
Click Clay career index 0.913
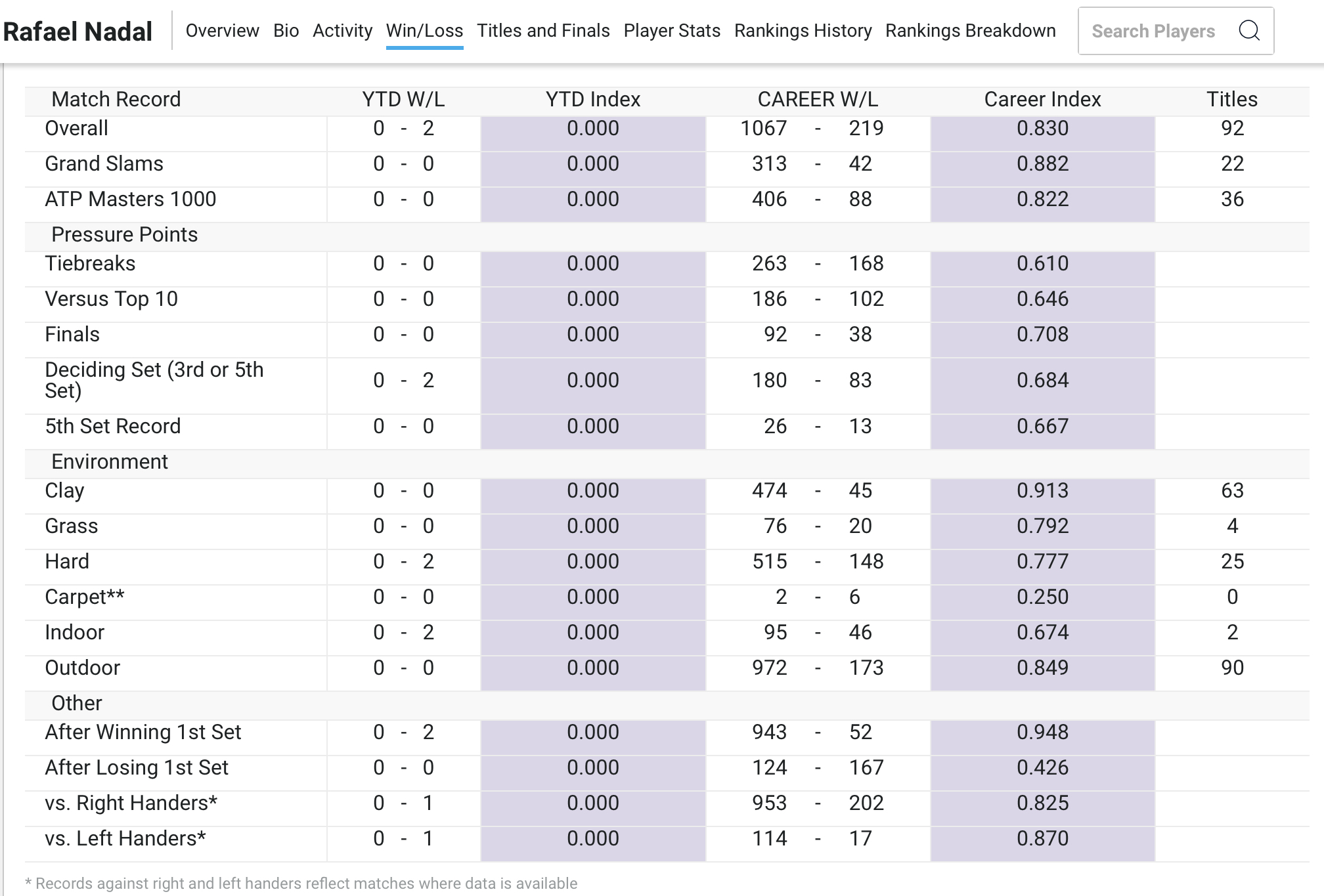tap(1042, 490)
